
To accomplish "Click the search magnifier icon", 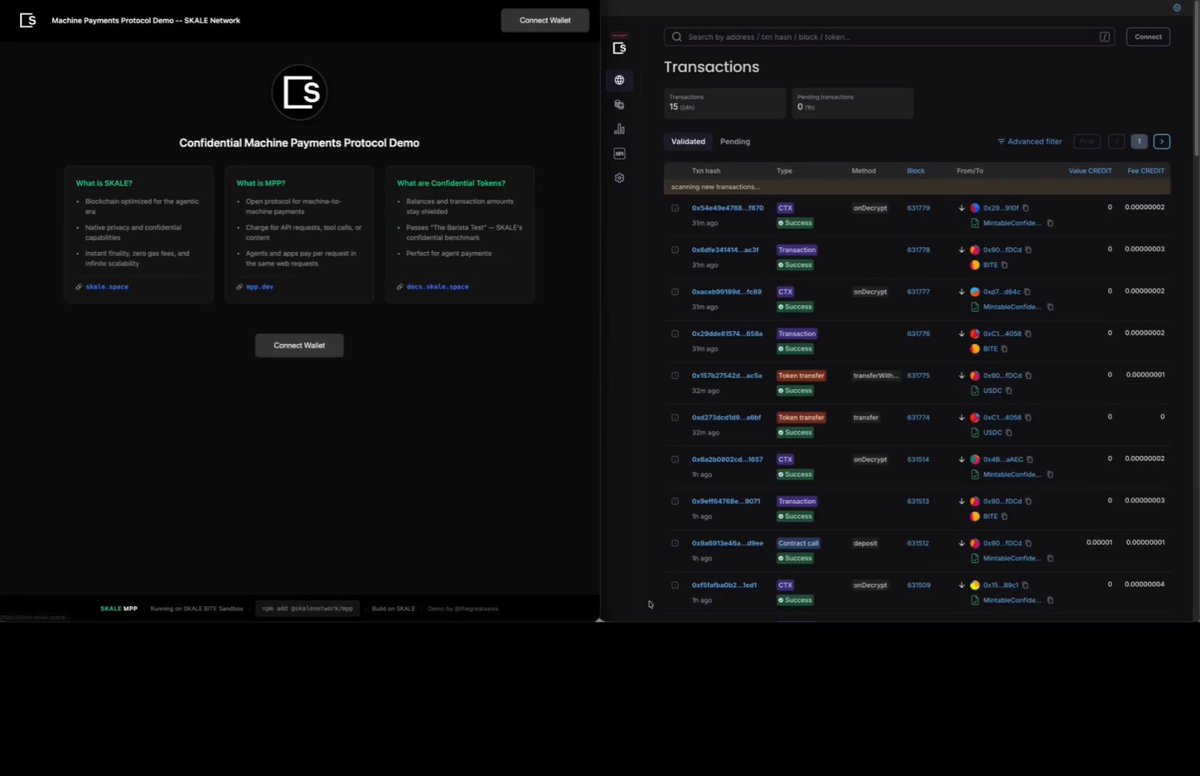I will (679, 37).
